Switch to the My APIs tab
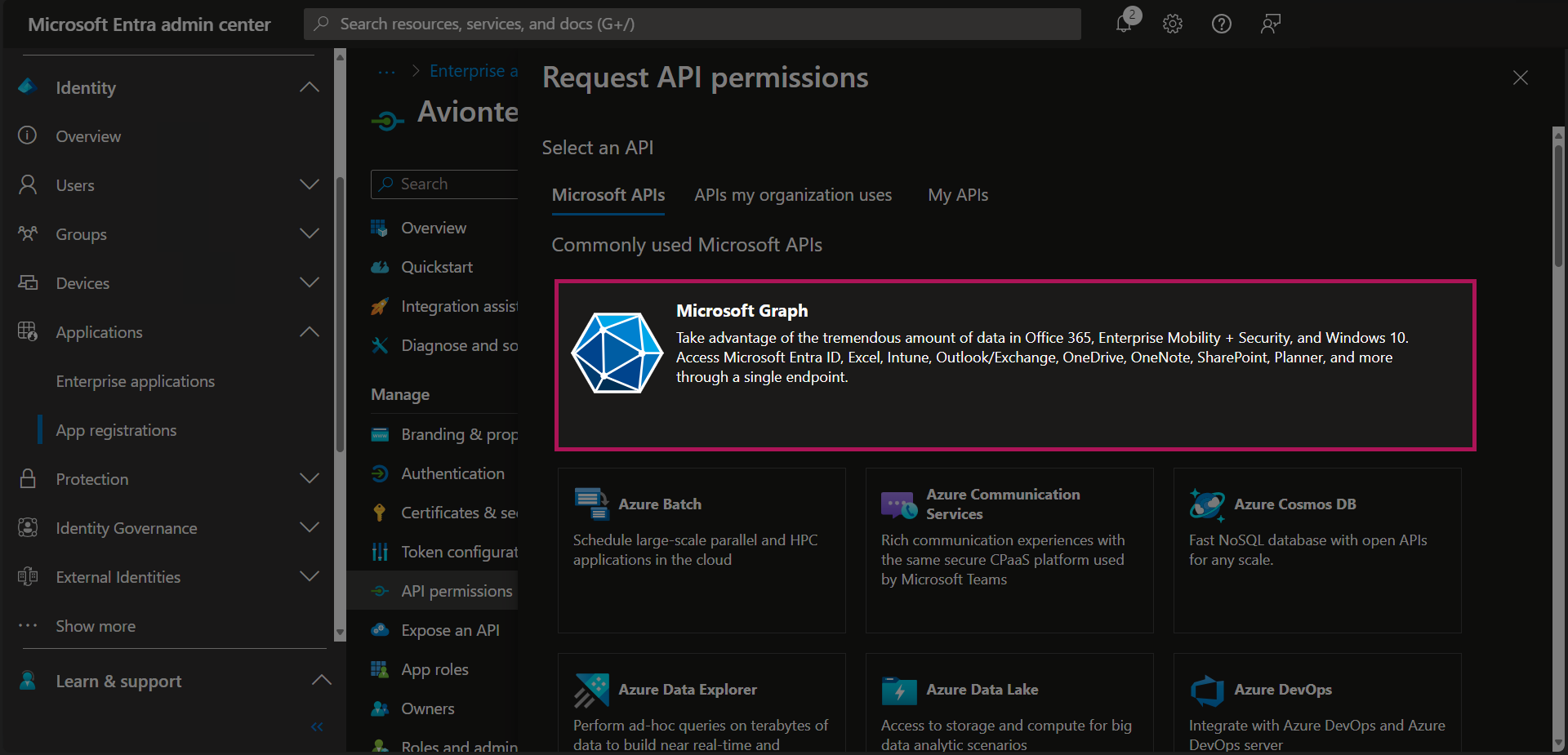Viewport: 1568px width, 755px height. [x=957, y=195]
